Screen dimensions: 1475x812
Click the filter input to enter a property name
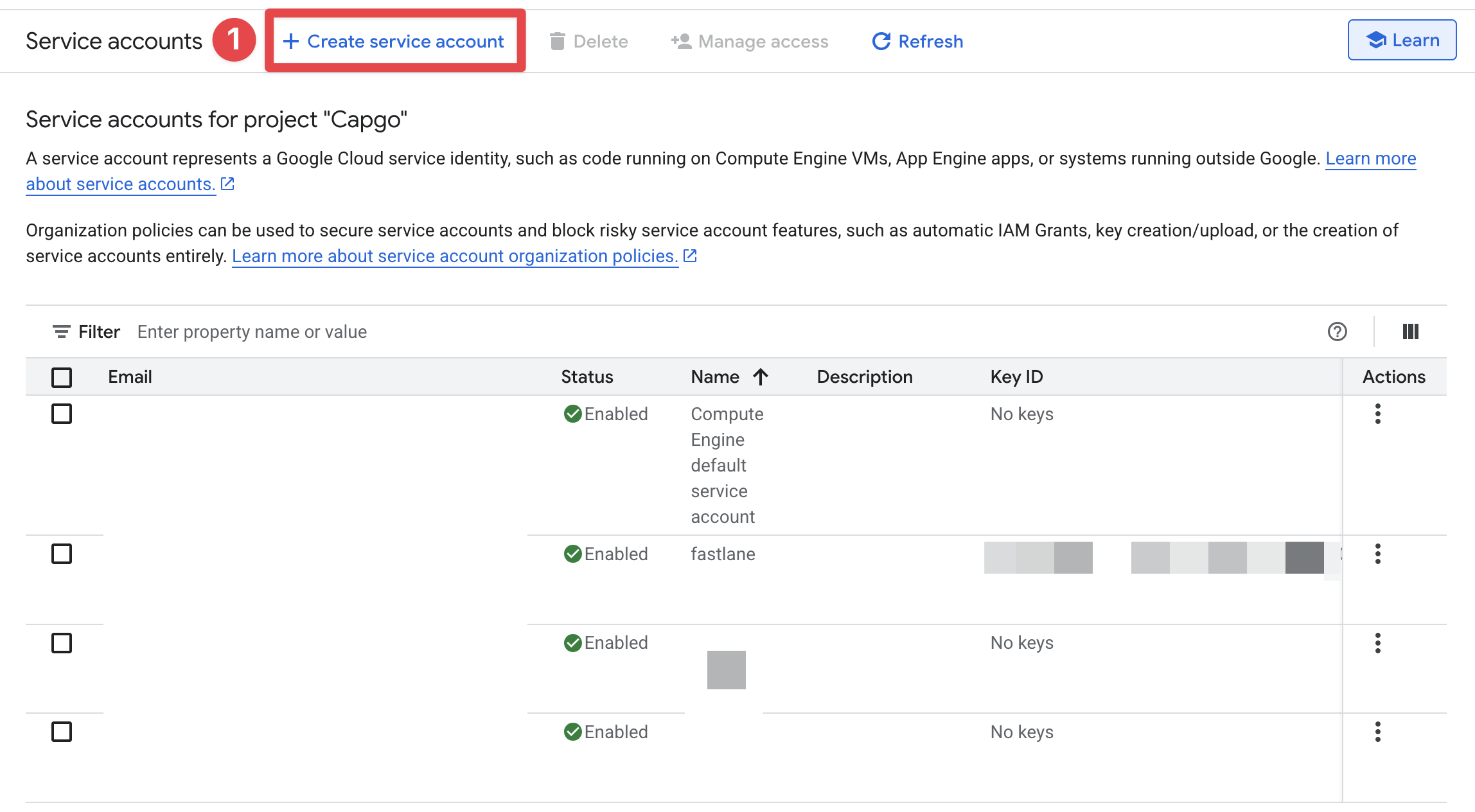click(x=252, y=331)
